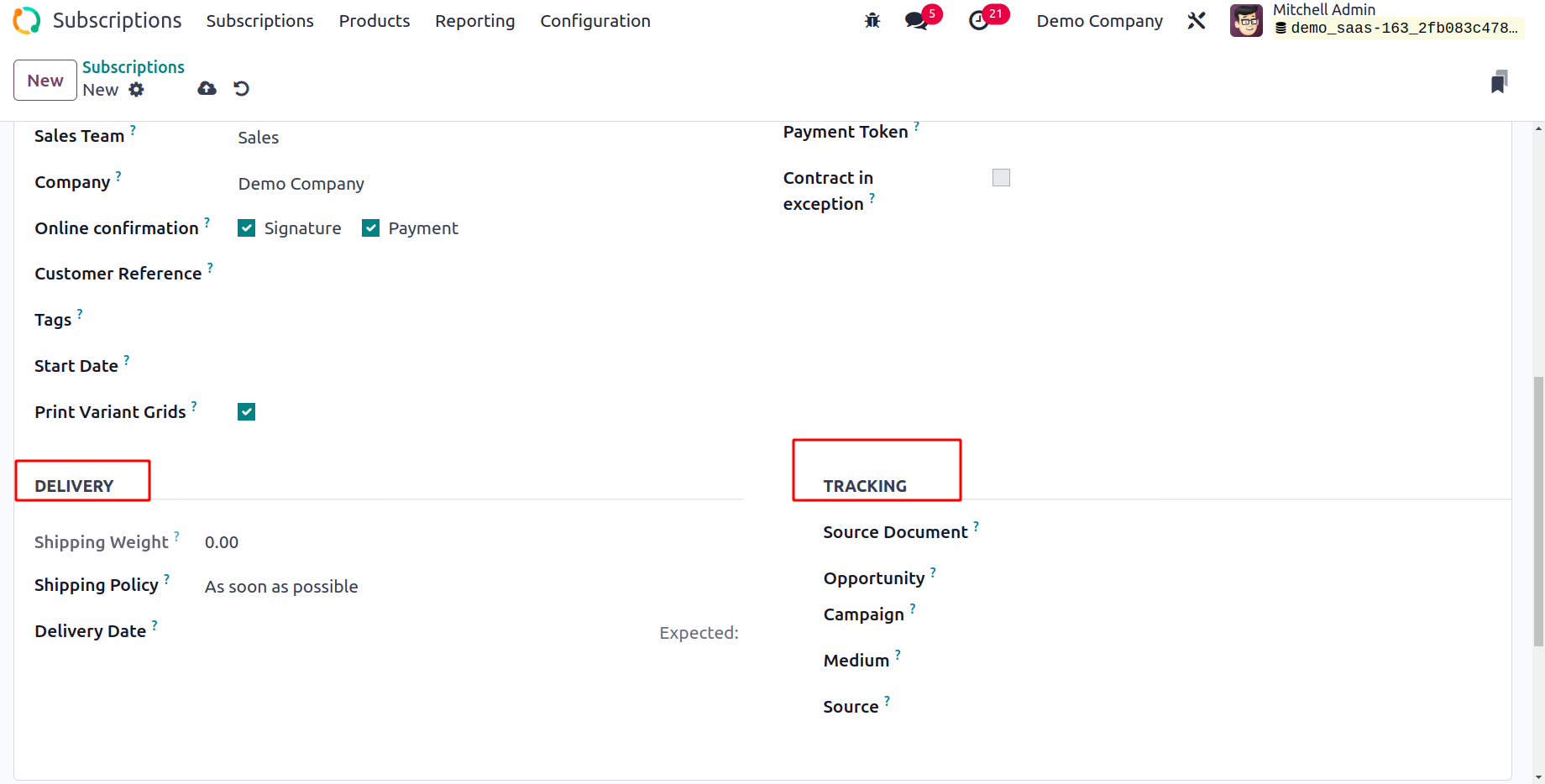Uncheck the Signature checkbox
This screenshot has height=784, width=1545.
246,228
